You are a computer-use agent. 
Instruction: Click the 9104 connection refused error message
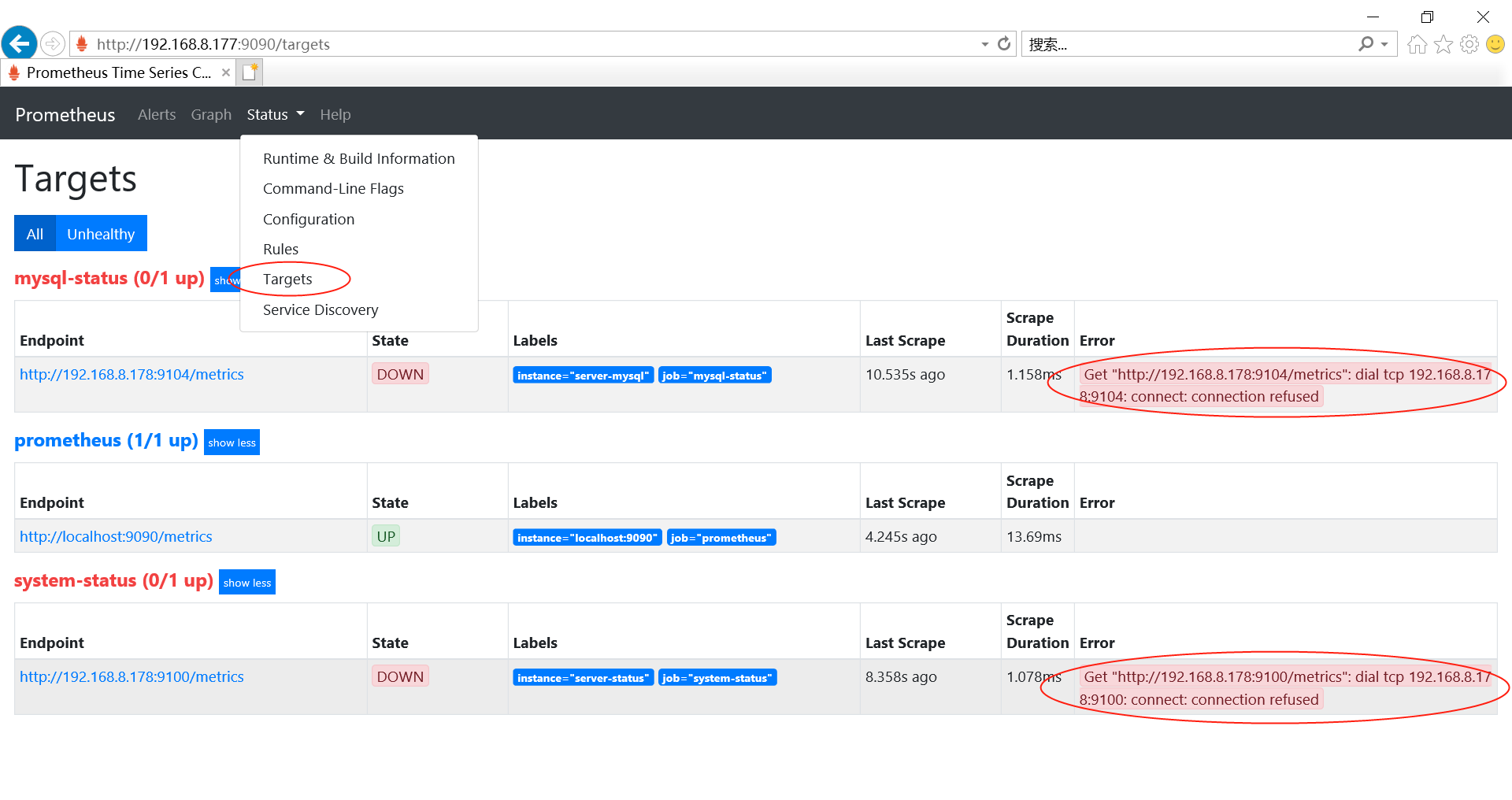1286,386
